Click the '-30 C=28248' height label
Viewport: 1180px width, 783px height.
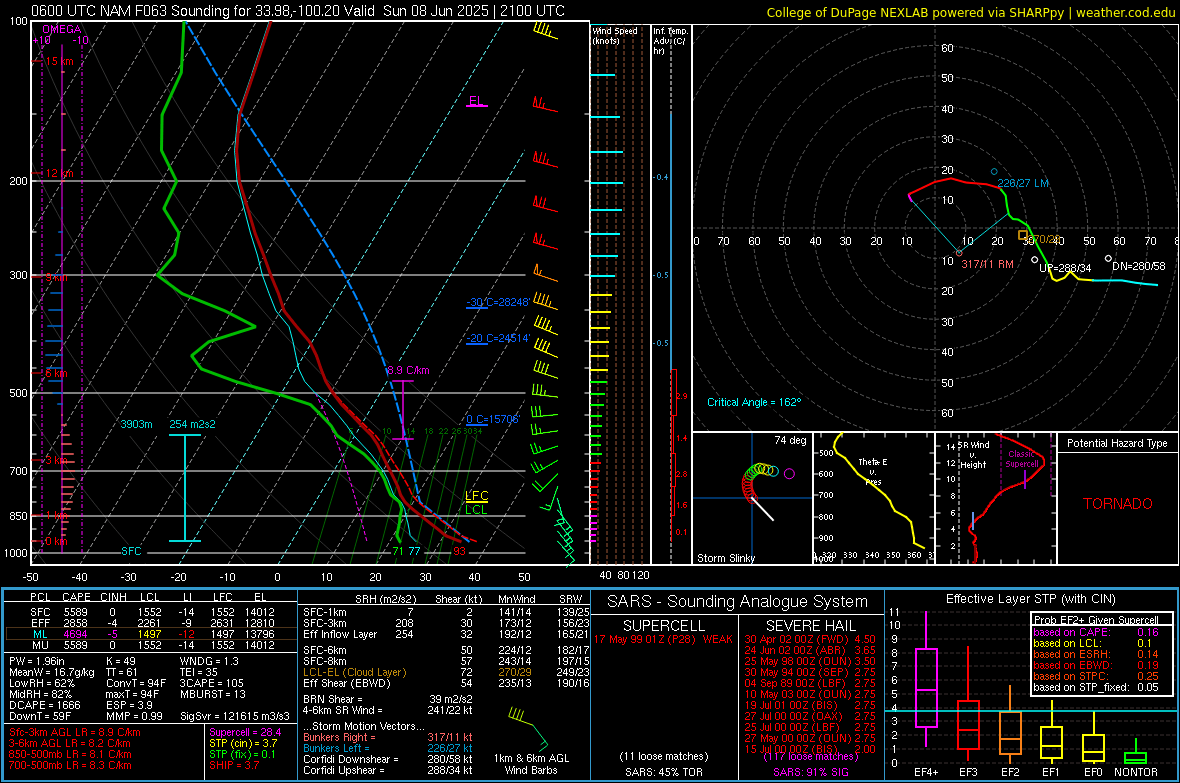498,302
